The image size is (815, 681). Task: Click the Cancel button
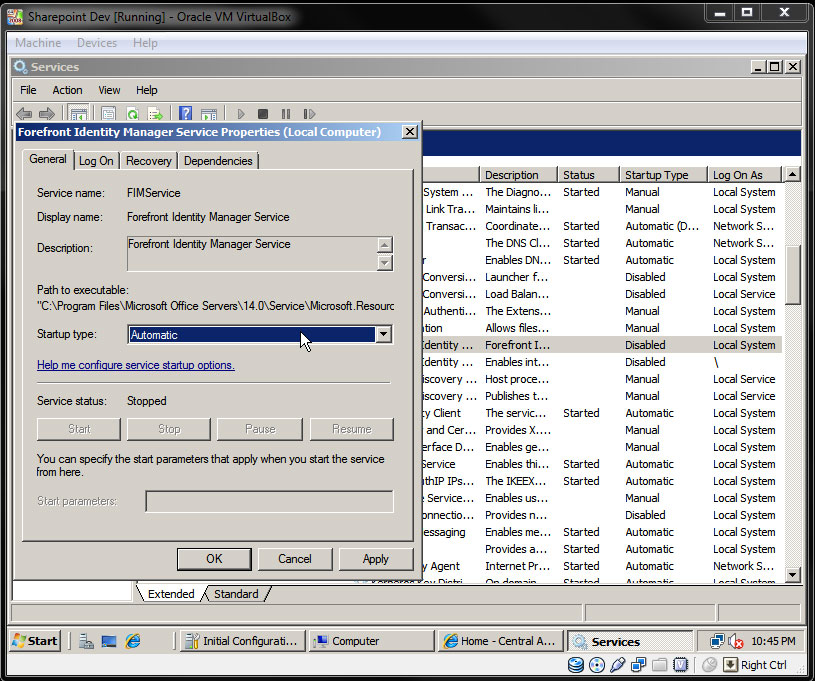pyautogui.click(x=295, y=559)
